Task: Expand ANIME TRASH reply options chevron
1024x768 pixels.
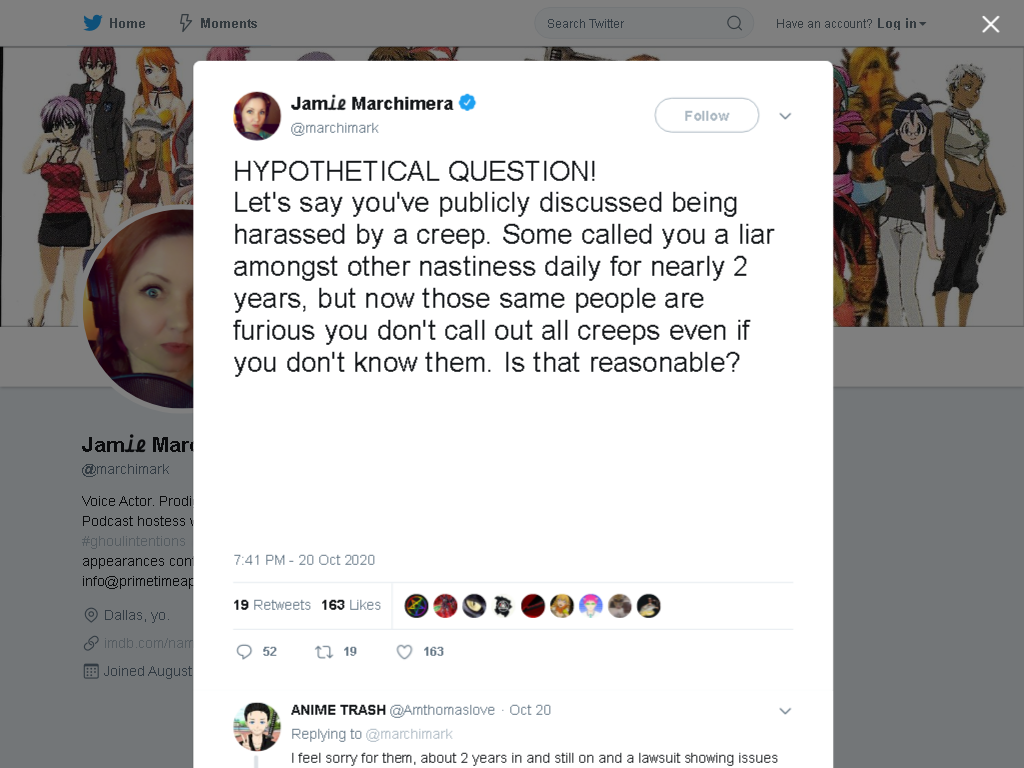Action: (x=785, y=711)
